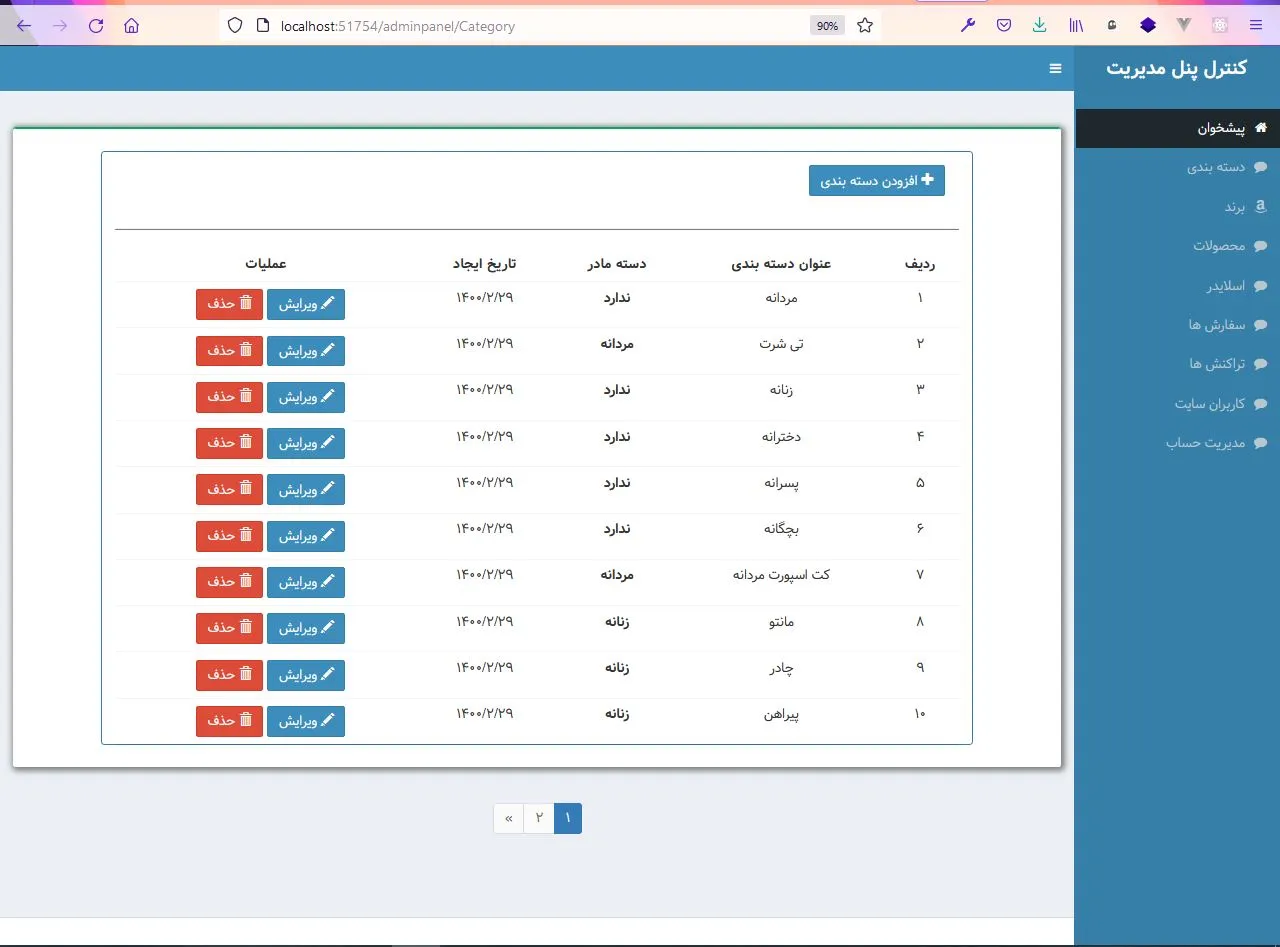This screenshot has width=1280, height=947.
Task: Open the Firefox downloads arrow icon
Action: (1040, 26)
